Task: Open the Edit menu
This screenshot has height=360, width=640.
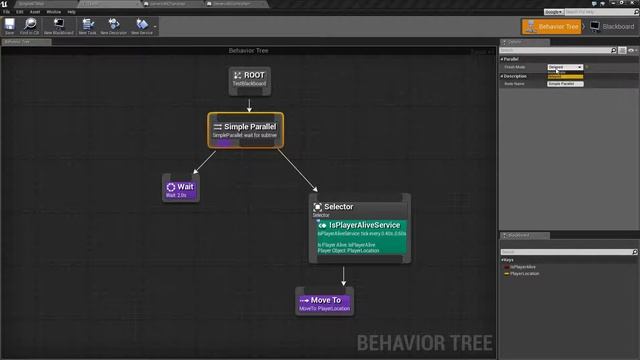Action: (x=20, y=12)
